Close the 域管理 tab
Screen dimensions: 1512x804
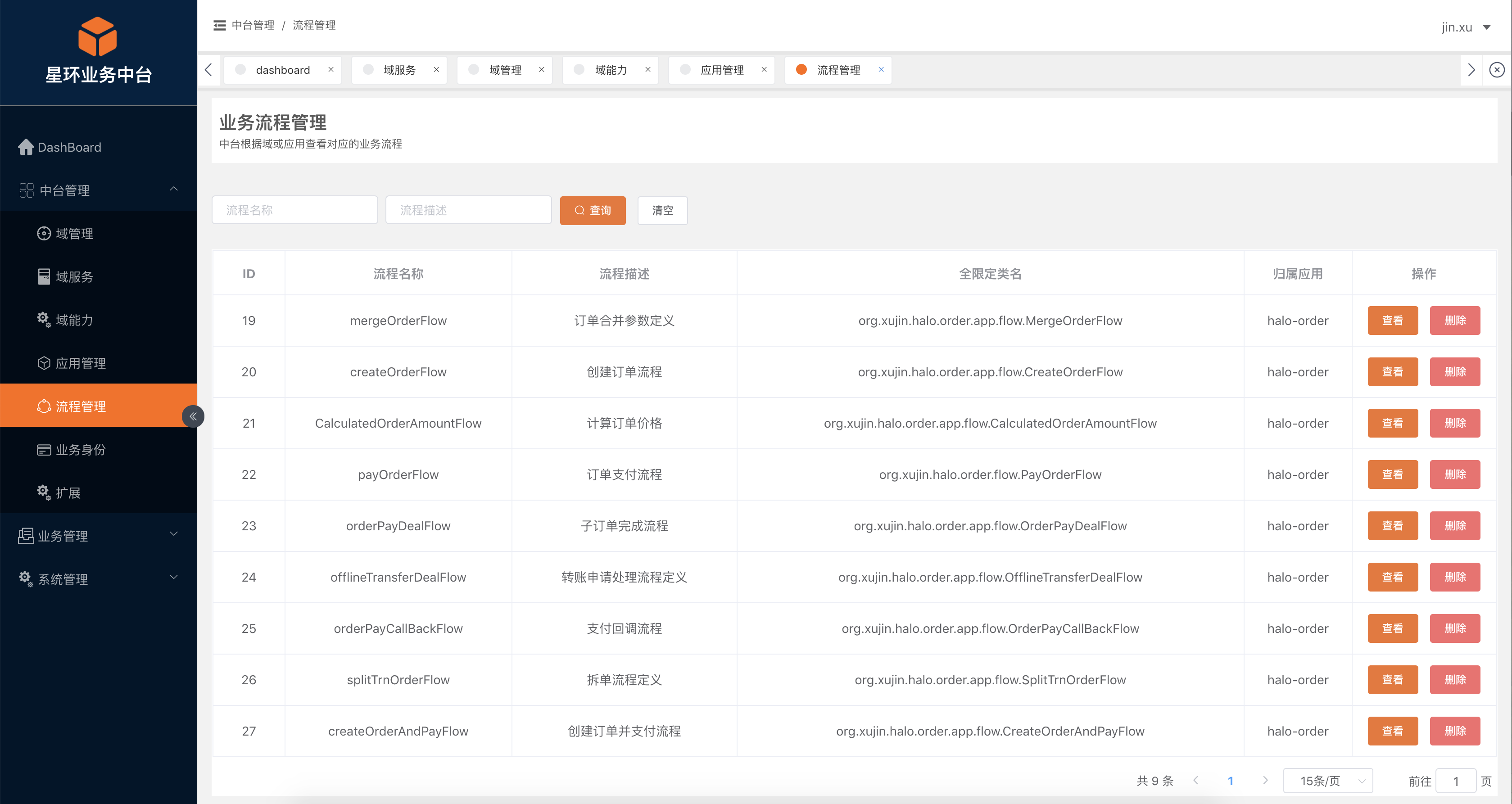(x=542, y=69)
